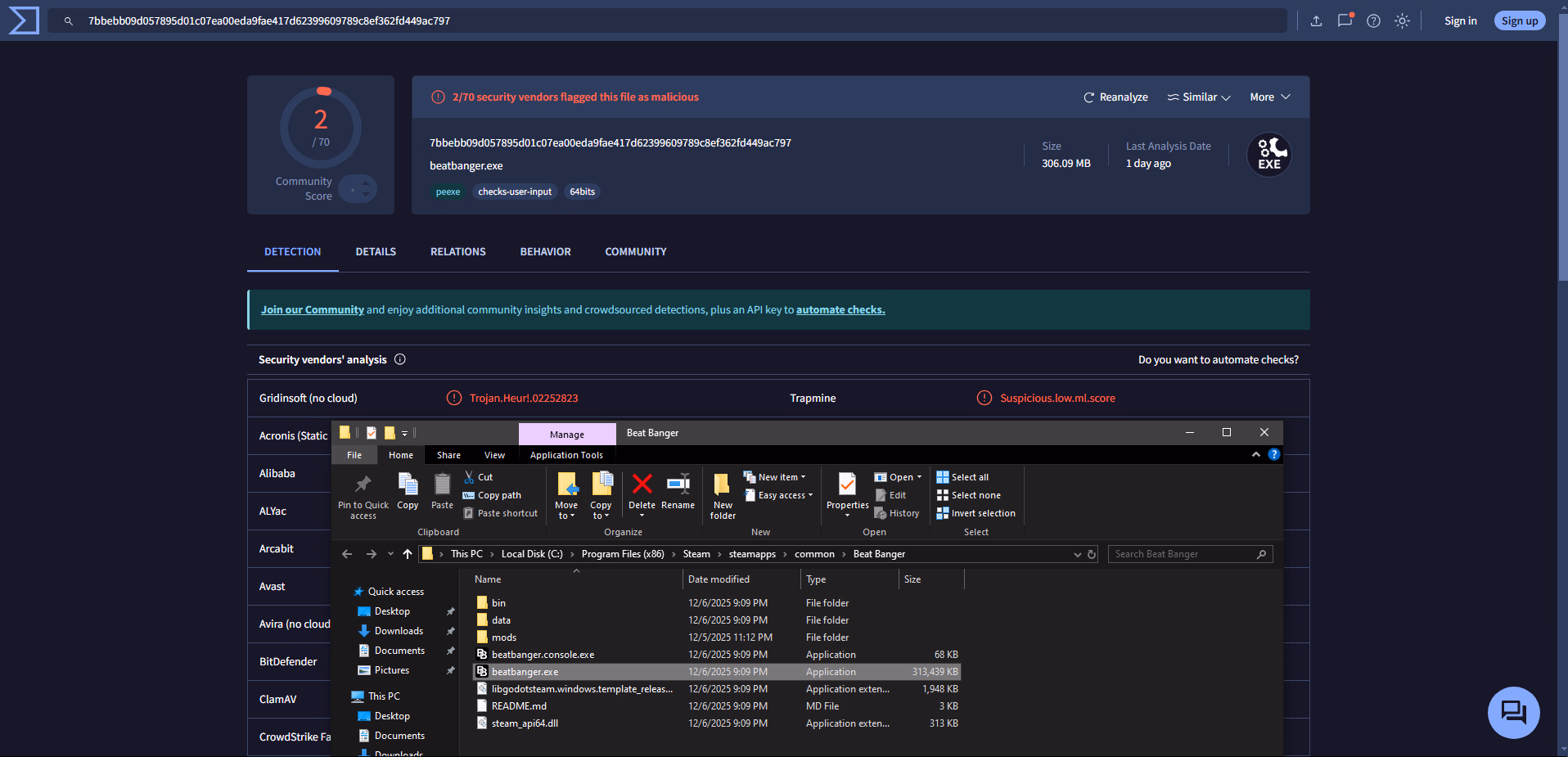1568x757 pixels.
Task: Toggle the light/dark theme sun icon
Action: tap(1402, 21)
